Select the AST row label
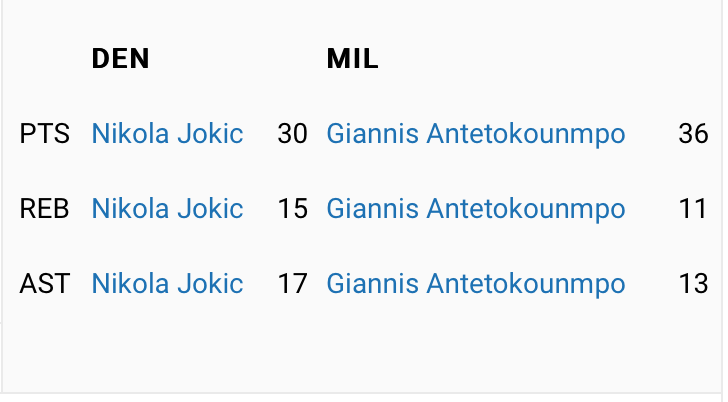Screen dimensions: 728x402 (x=45, y=283)
